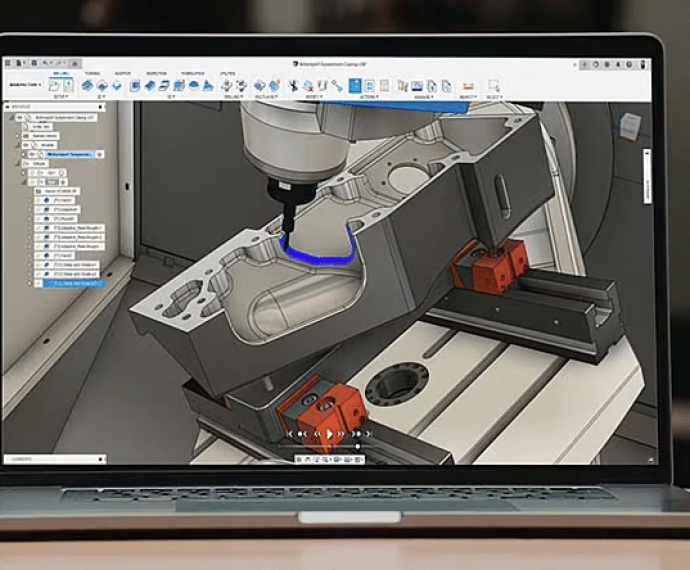The height and width of the screenshot is (570, 690).
Task: Select the first 2D milling operation icon
Action: pos(87,86)
